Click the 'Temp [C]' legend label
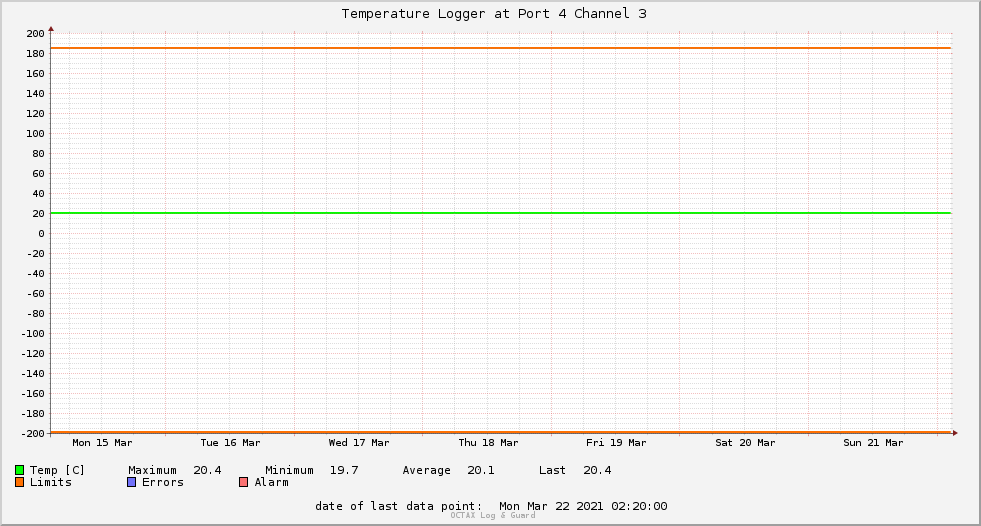Image resolution: width=981 pixels, height=526 pixels. coord(57,470)
